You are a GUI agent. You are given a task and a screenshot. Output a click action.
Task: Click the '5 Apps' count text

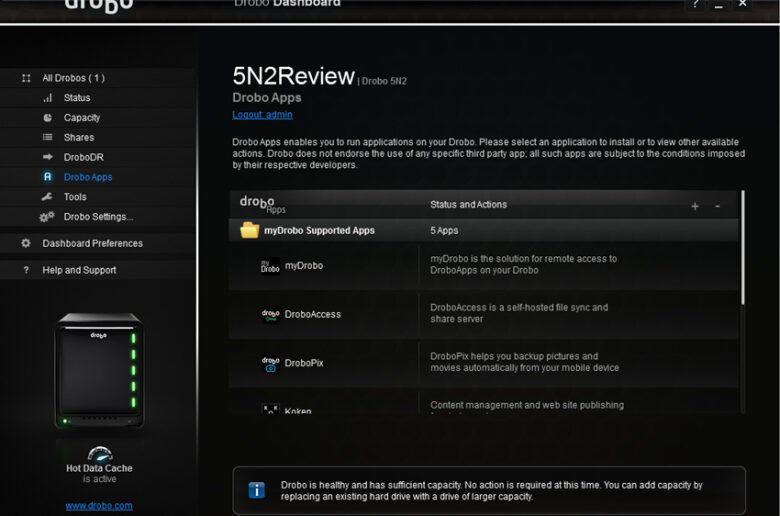[x=444, y=230]
